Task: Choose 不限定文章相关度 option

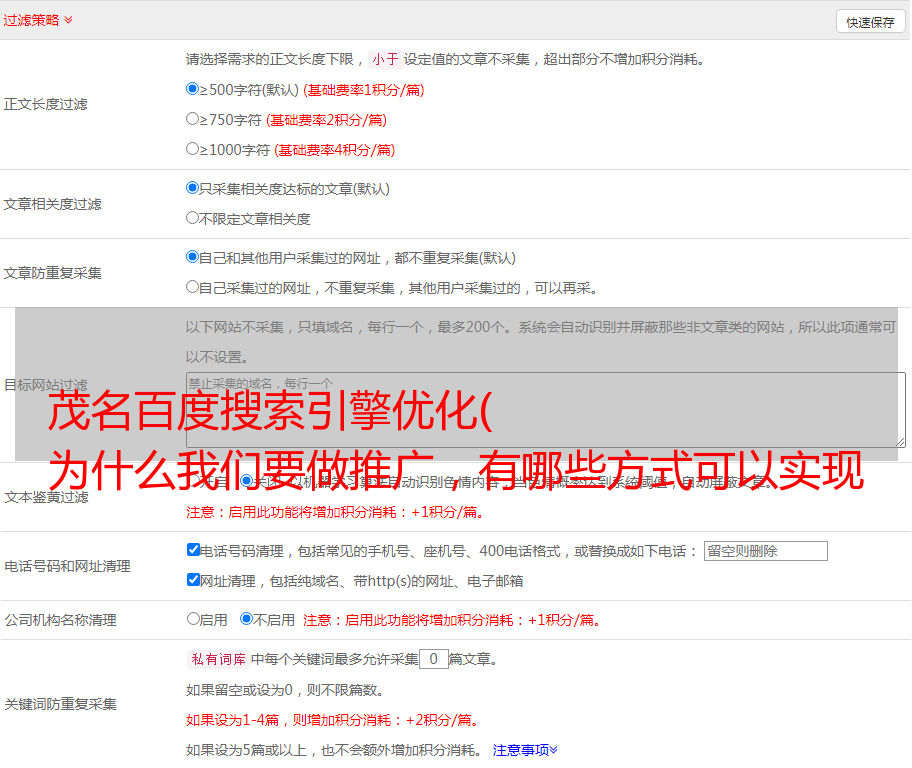Action: click(x=193, y=217)
